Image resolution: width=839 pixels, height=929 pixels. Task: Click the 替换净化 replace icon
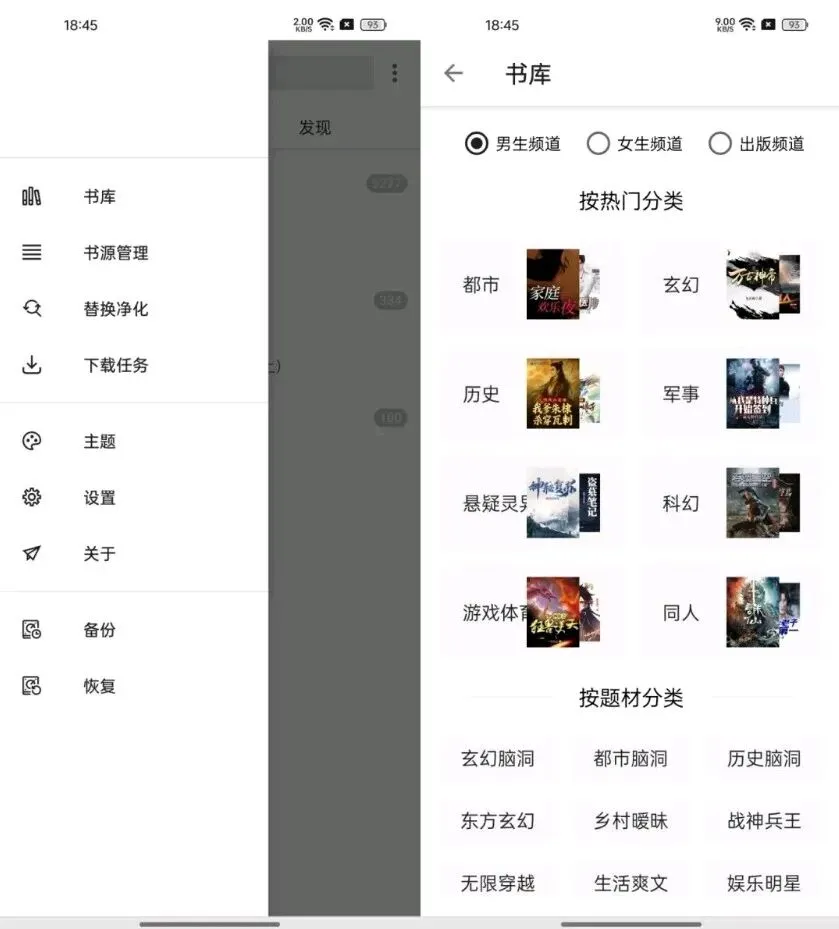point(31,308)
